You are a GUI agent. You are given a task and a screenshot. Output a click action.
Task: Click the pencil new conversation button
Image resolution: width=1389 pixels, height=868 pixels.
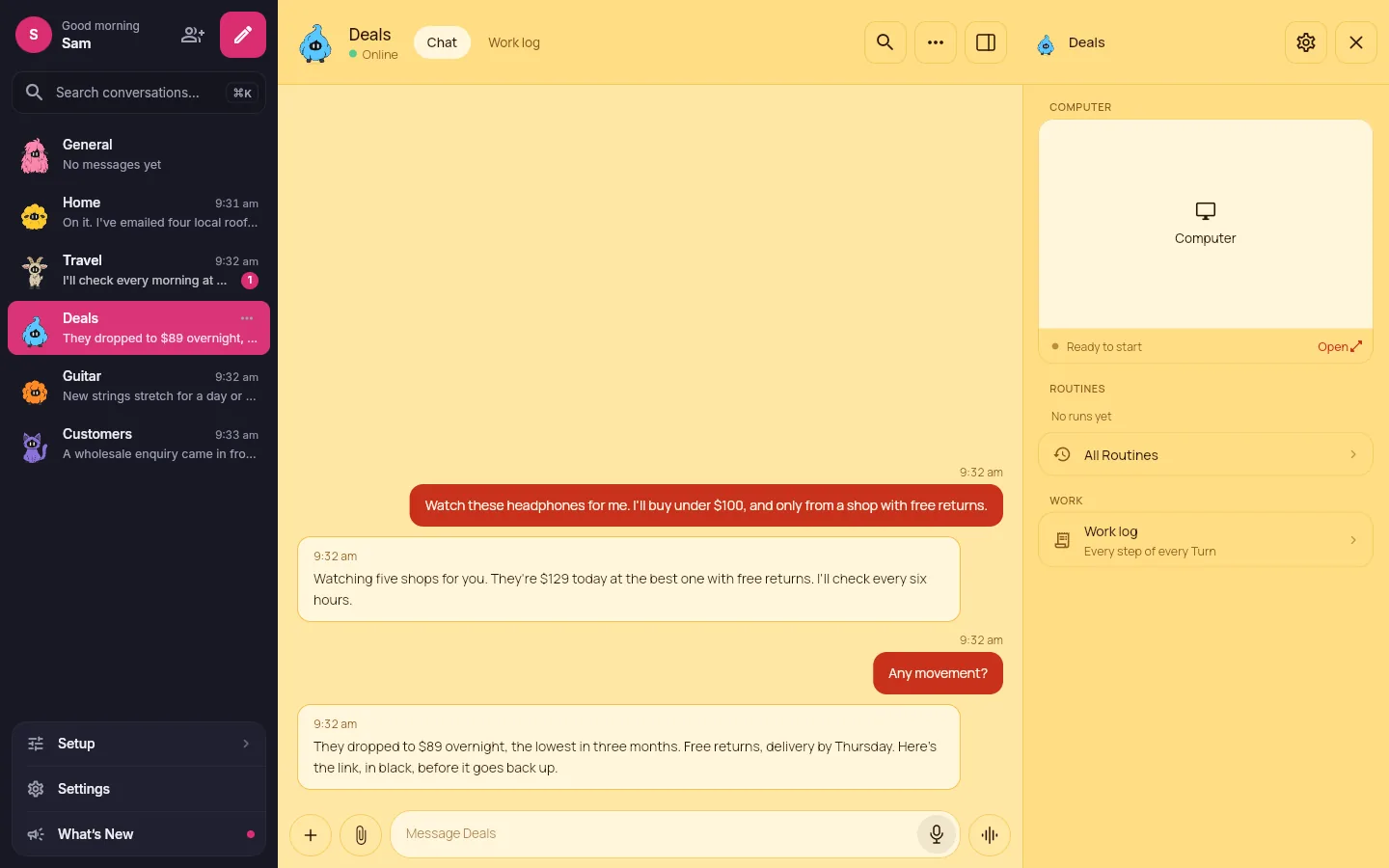tap(243, 35)
